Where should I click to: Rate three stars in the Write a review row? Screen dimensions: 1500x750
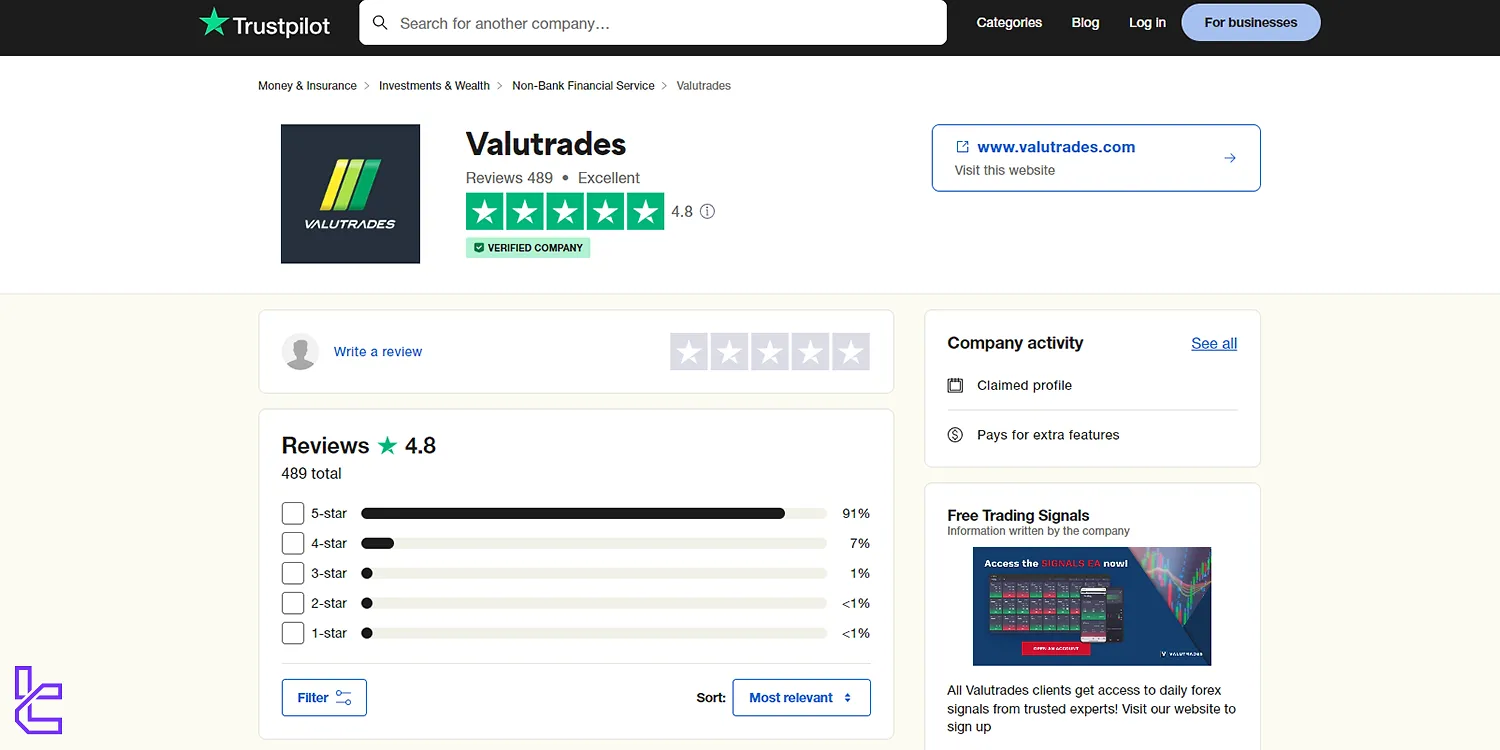coord(770,352)
